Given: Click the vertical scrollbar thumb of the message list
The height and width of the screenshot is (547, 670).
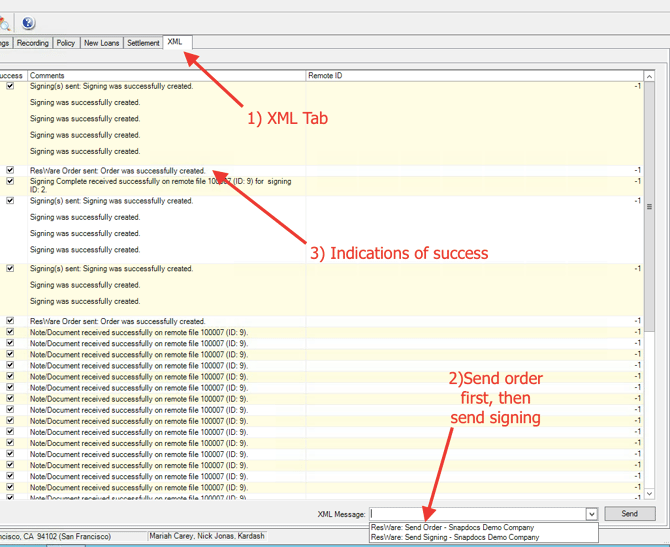Looking at the screenshot, I should pos(649,206).
